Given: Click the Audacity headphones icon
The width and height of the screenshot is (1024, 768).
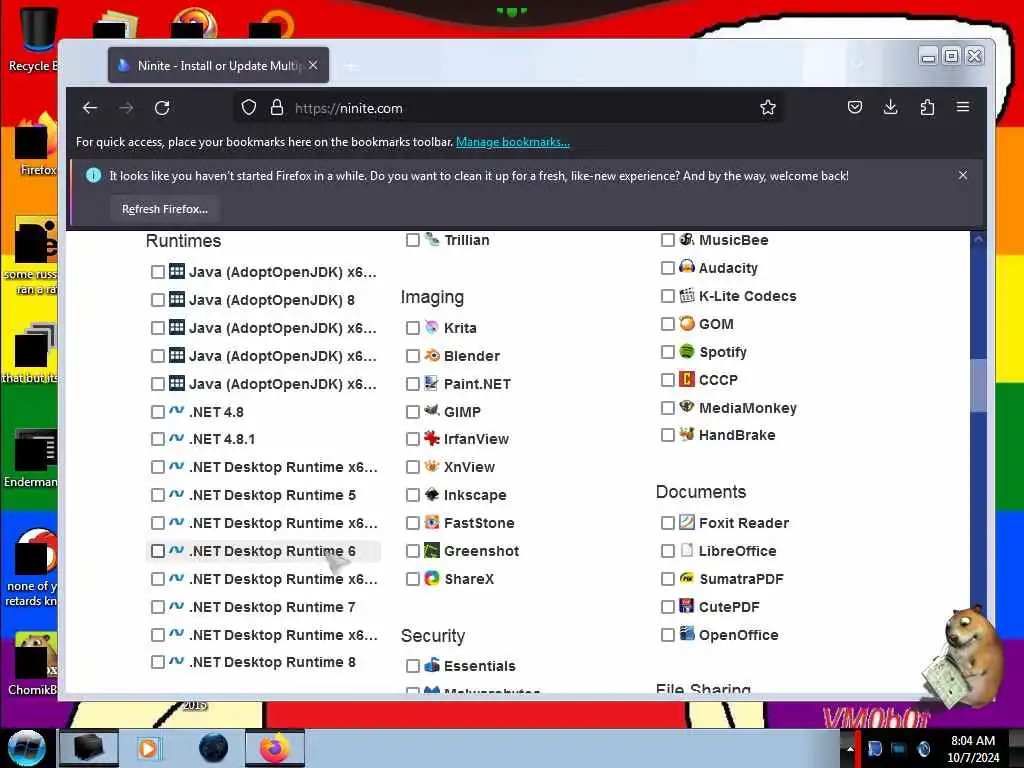Looking at the screenshot, I should [x=686, y=267].
